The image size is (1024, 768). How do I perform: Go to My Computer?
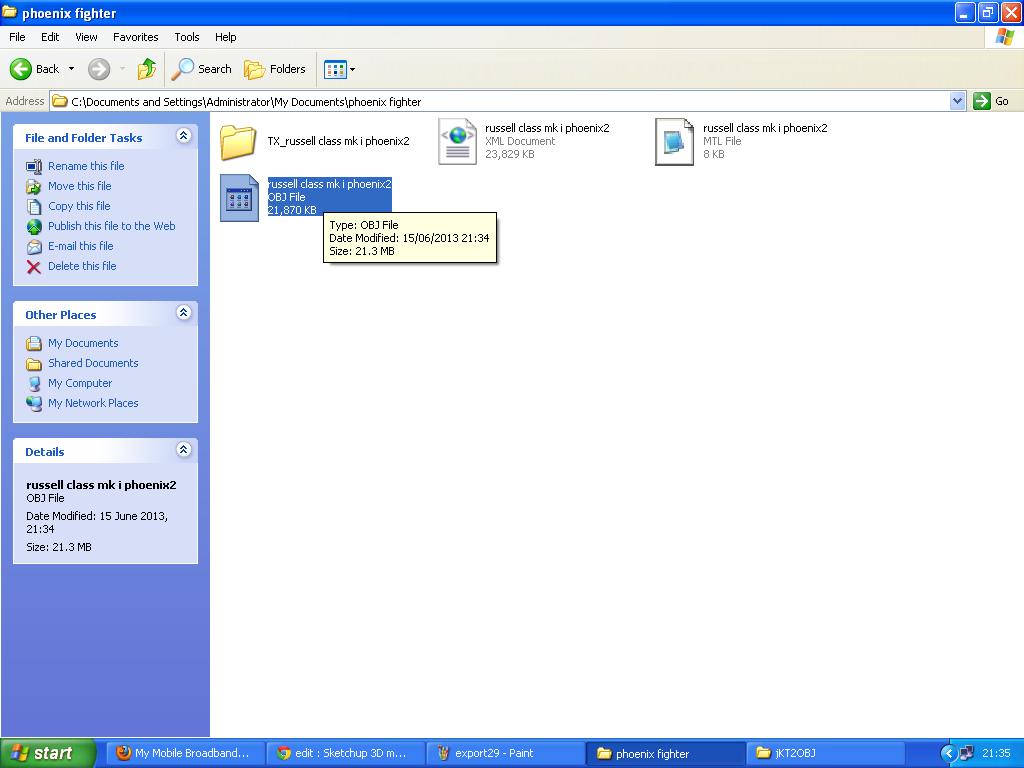pos(80,383)
